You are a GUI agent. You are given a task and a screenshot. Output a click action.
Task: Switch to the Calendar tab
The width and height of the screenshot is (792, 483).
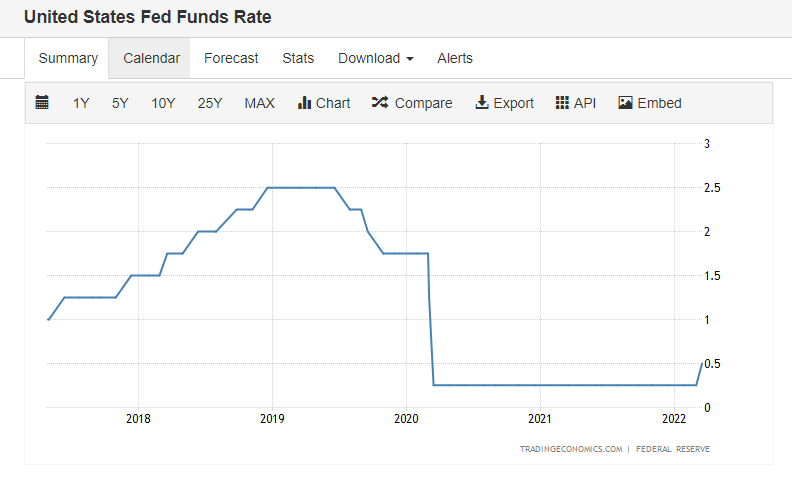click(x=152, y=58)
